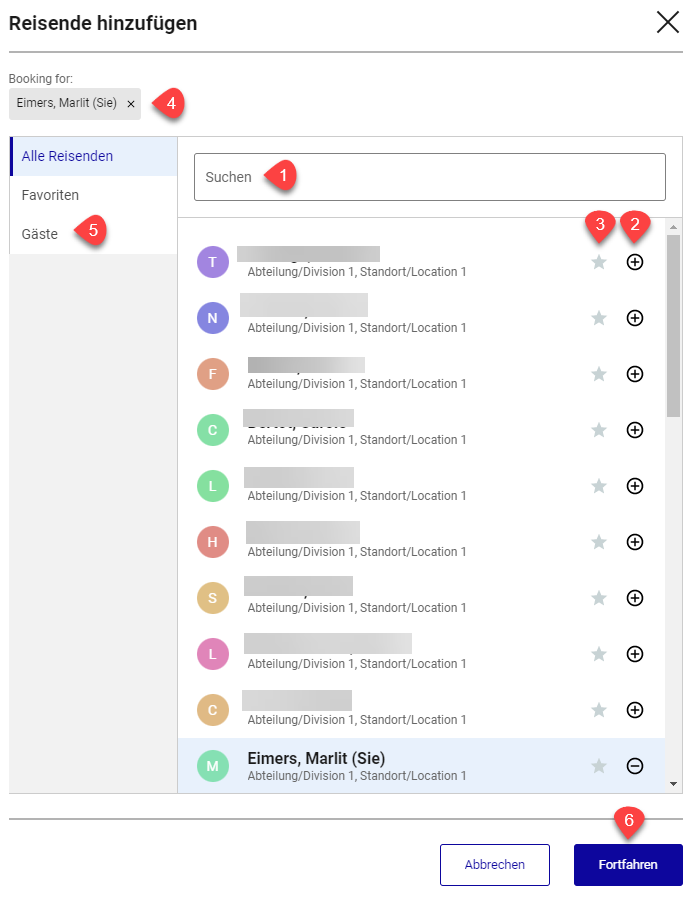
Task: Select the Eimers, Marlit (Sie) row name
Action: (316, 758)
